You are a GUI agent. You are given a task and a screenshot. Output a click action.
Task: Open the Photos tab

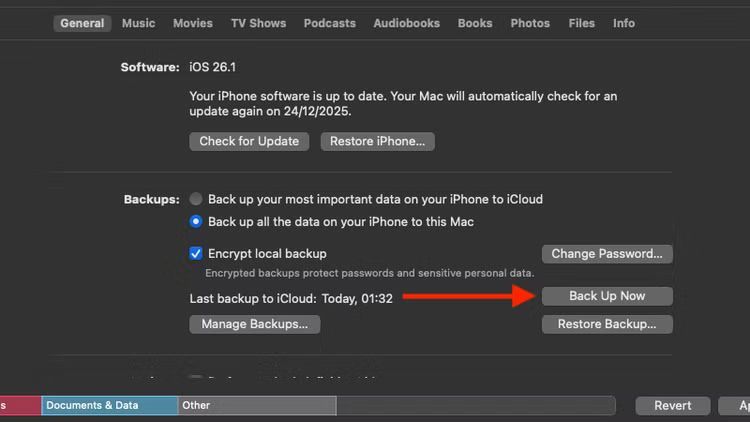(530, 23)
